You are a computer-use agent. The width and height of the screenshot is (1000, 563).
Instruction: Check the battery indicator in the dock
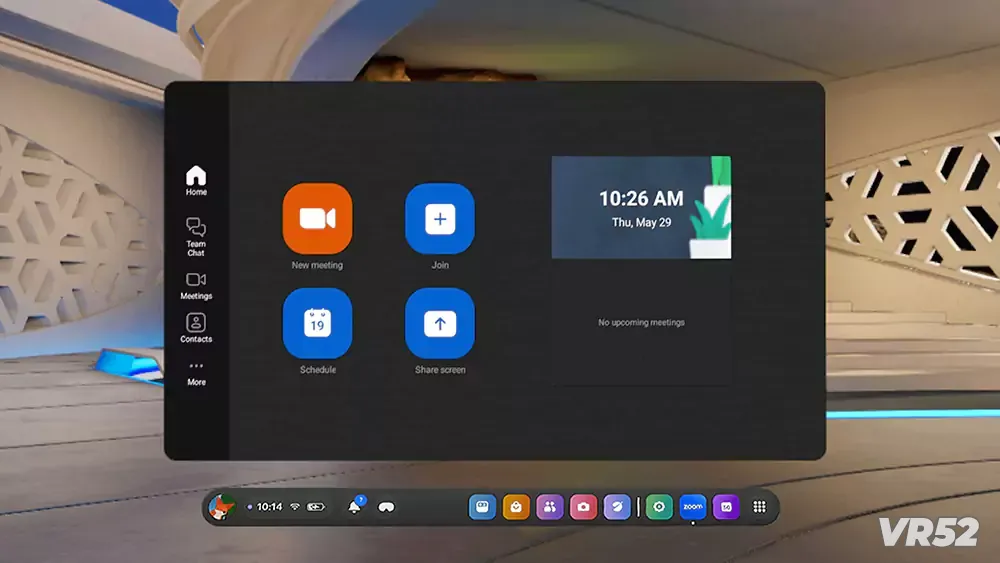click(316, 507)
